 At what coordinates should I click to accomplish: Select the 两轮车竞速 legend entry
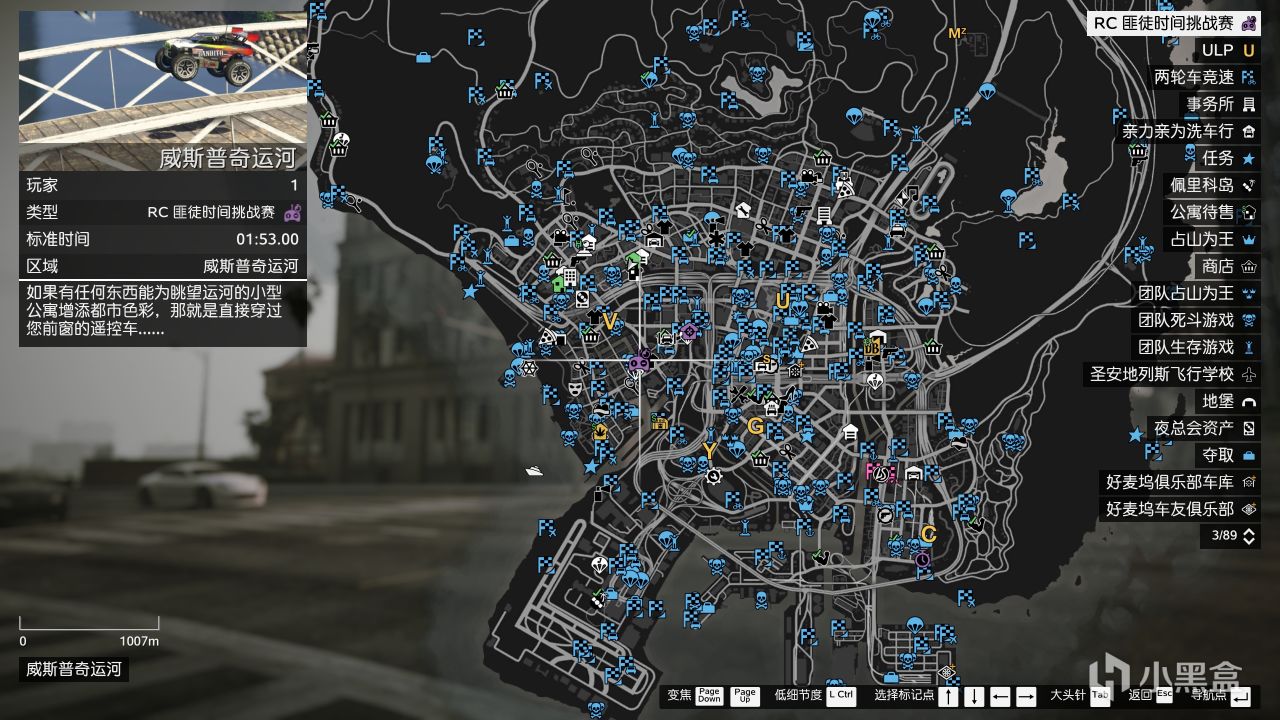[x=1204, y=77]
